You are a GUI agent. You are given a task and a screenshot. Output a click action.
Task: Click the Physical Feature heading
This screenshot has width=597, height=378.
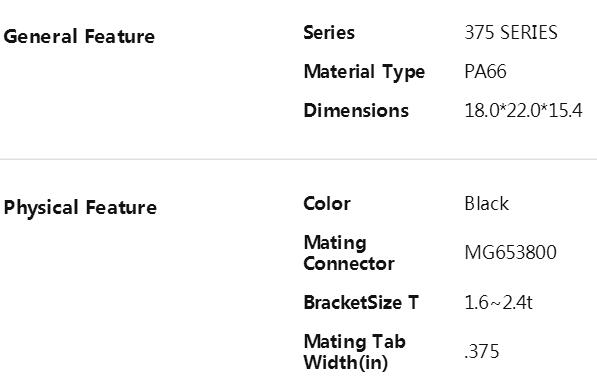80,209
